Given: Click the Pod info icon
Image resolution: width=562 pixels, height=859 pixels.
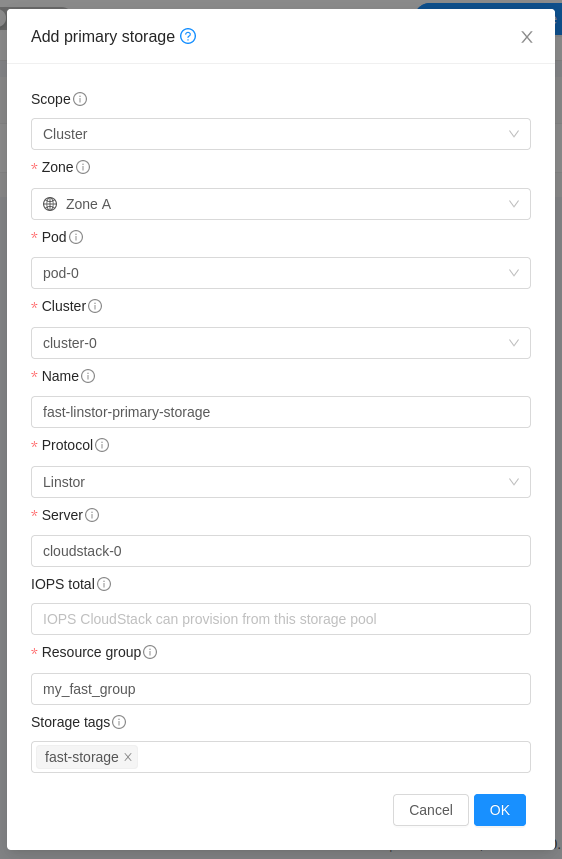Looking at the screenshot, I should pyautogui.click(x=76, y=237).
